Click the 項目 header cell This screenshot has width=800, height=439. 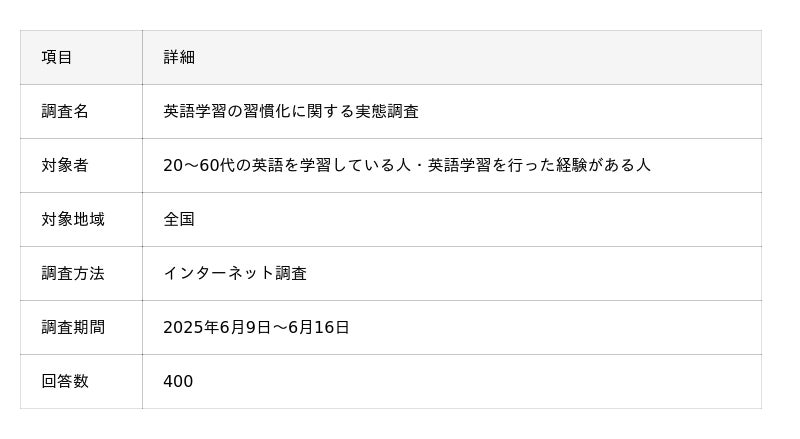81,57
